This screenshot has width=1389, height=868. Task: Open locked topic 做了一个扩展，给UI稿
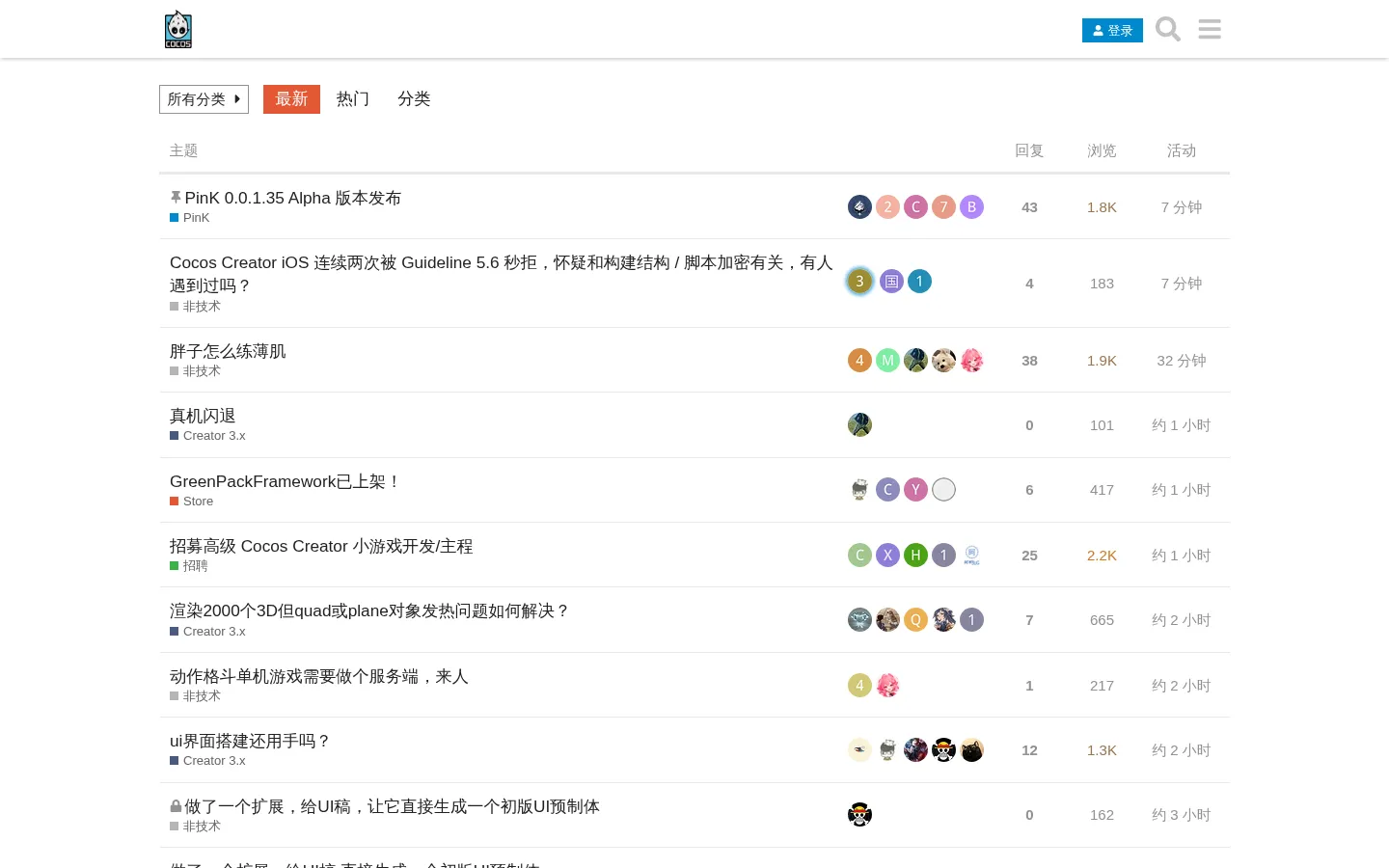pyautogui.click(x=392, y=806)
